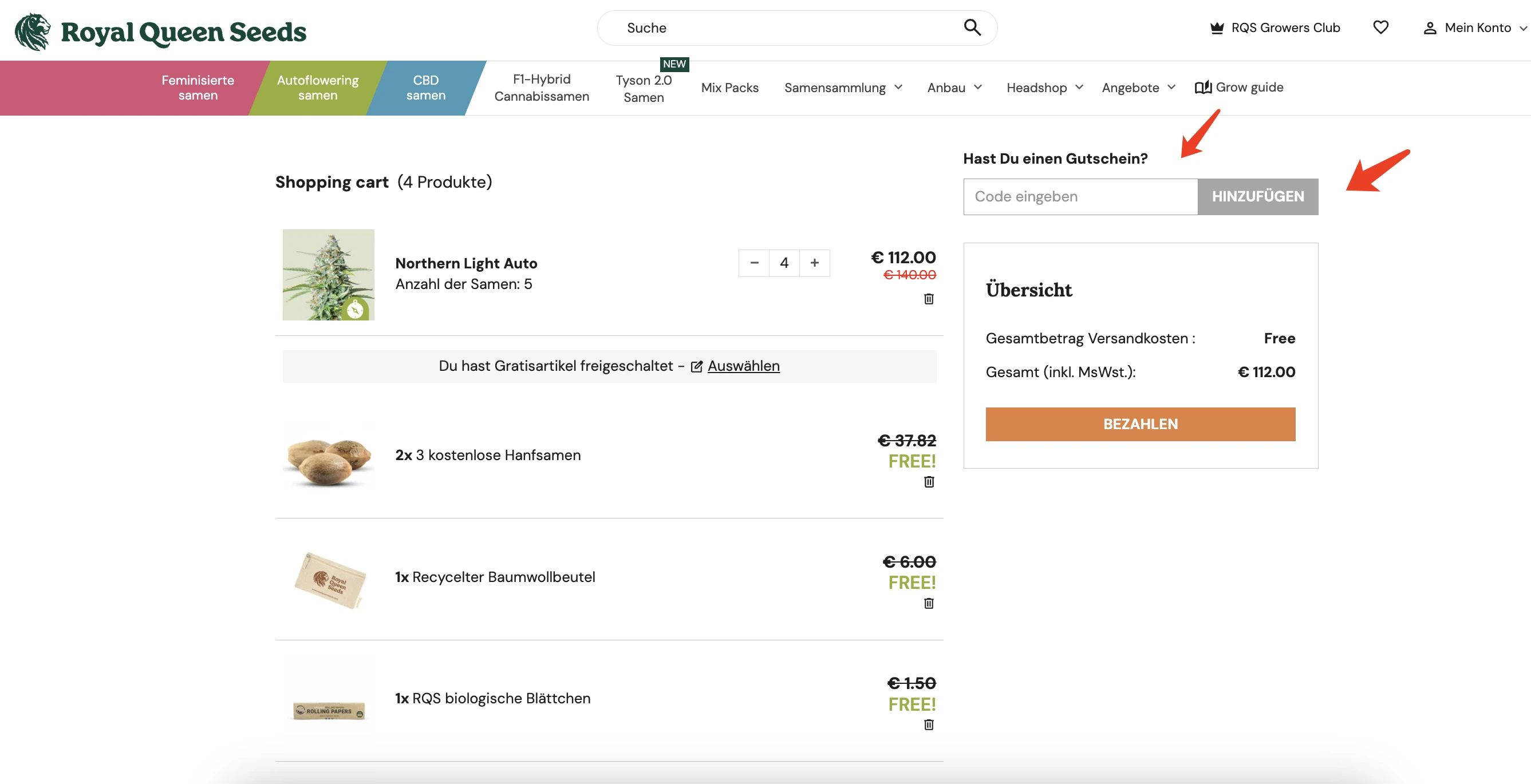Click the Royal Queen Seeds wordmark
The width and height of the screenshot is (1531, 784).
[184, 32]
